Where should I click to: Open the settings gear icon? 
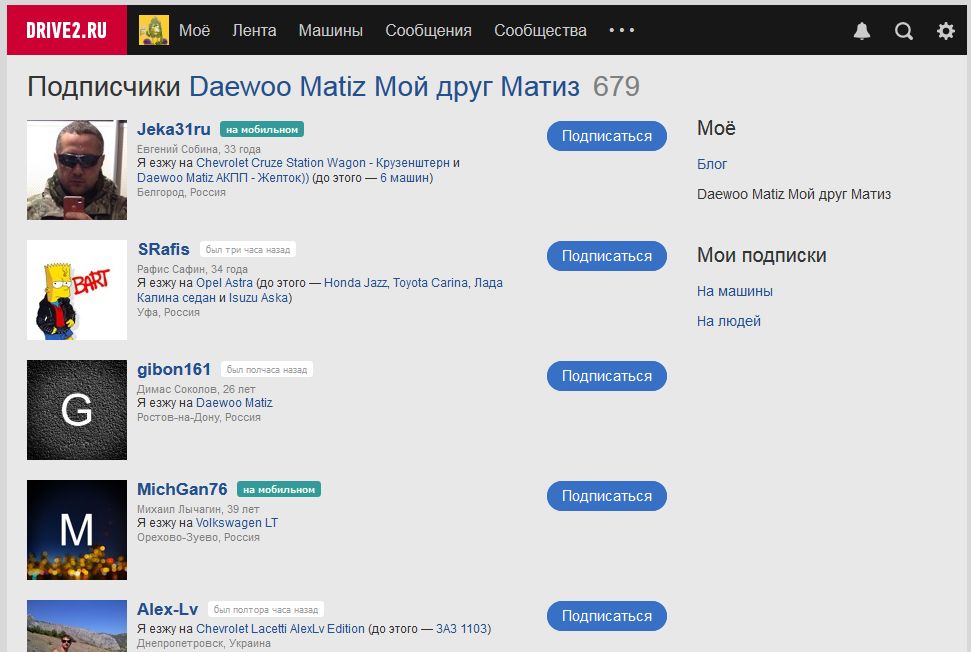[945, 31]
